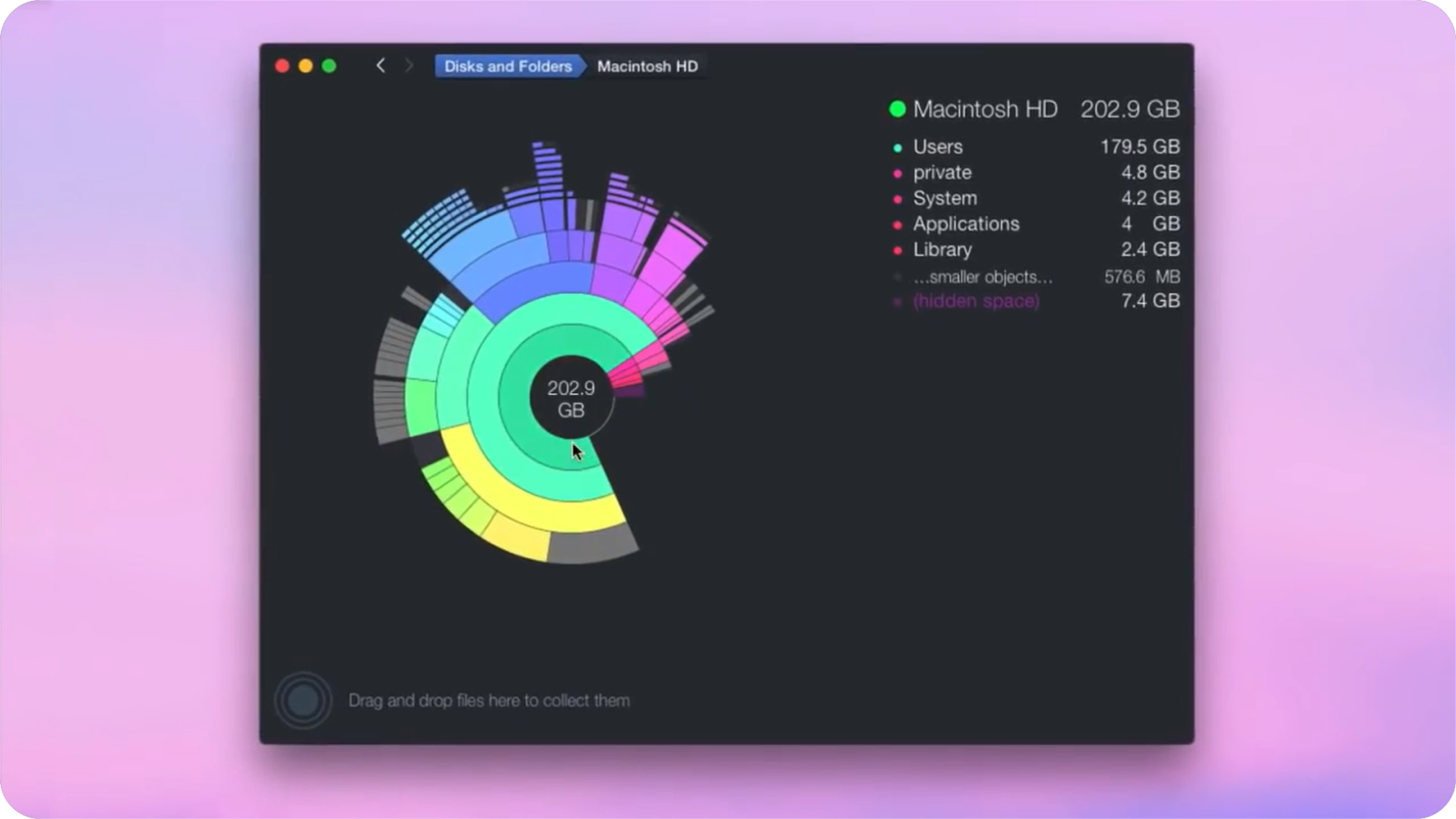Click the Macintosh HD title in sidebar

pos(985,109)
